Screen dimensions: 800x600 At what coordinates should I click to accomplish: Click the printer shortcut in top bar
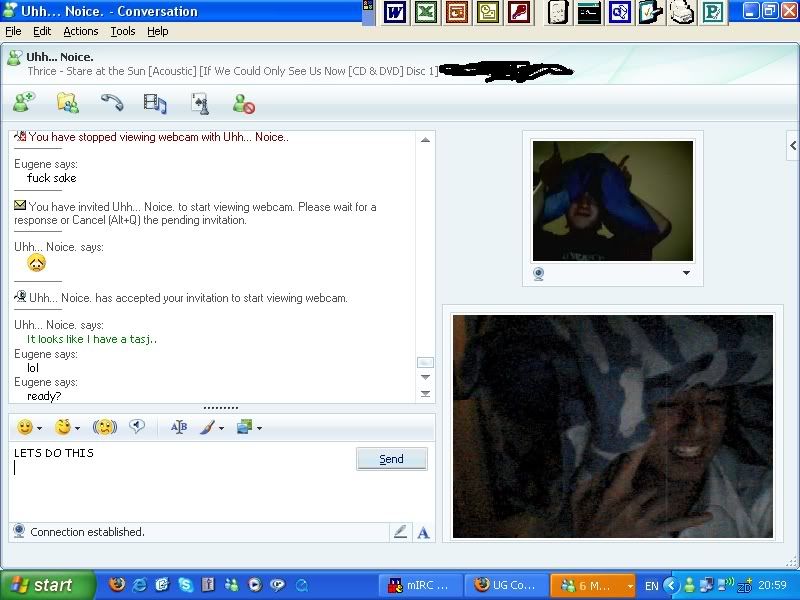pyautogui.click(x=682, y=12)
